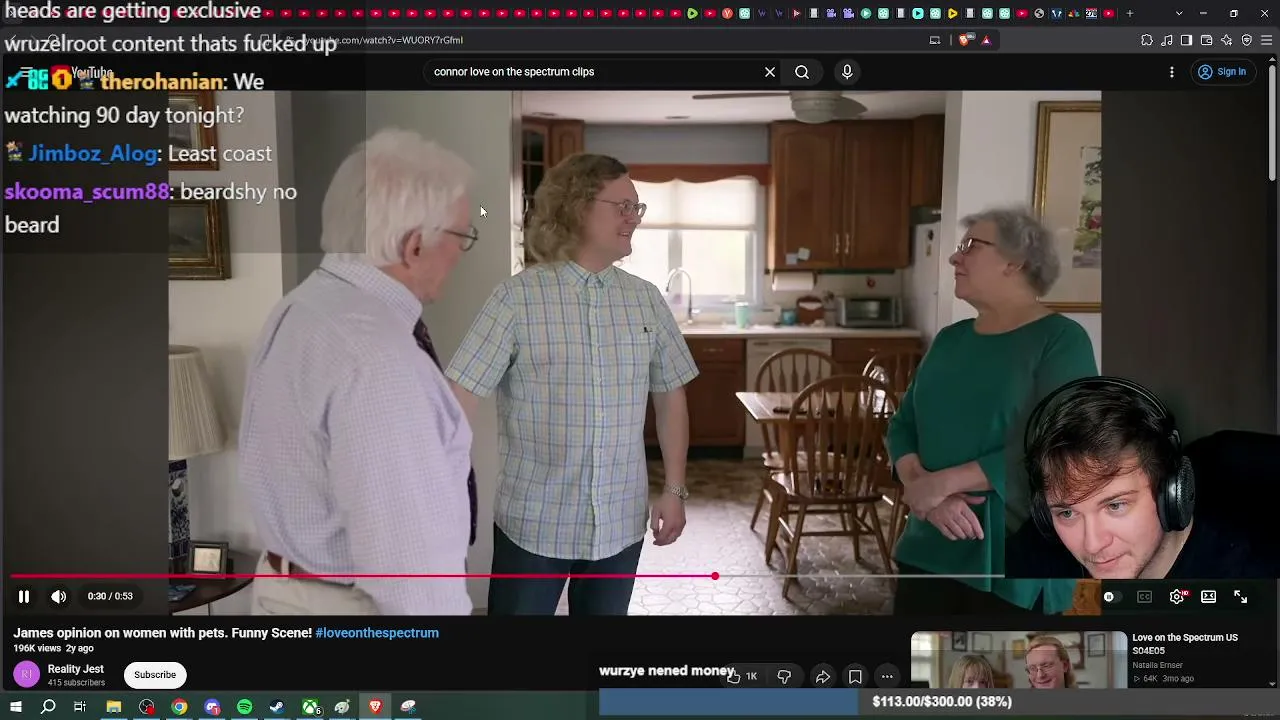
Task: Open the Reality Jest channel name
Action: pos(76,669)
